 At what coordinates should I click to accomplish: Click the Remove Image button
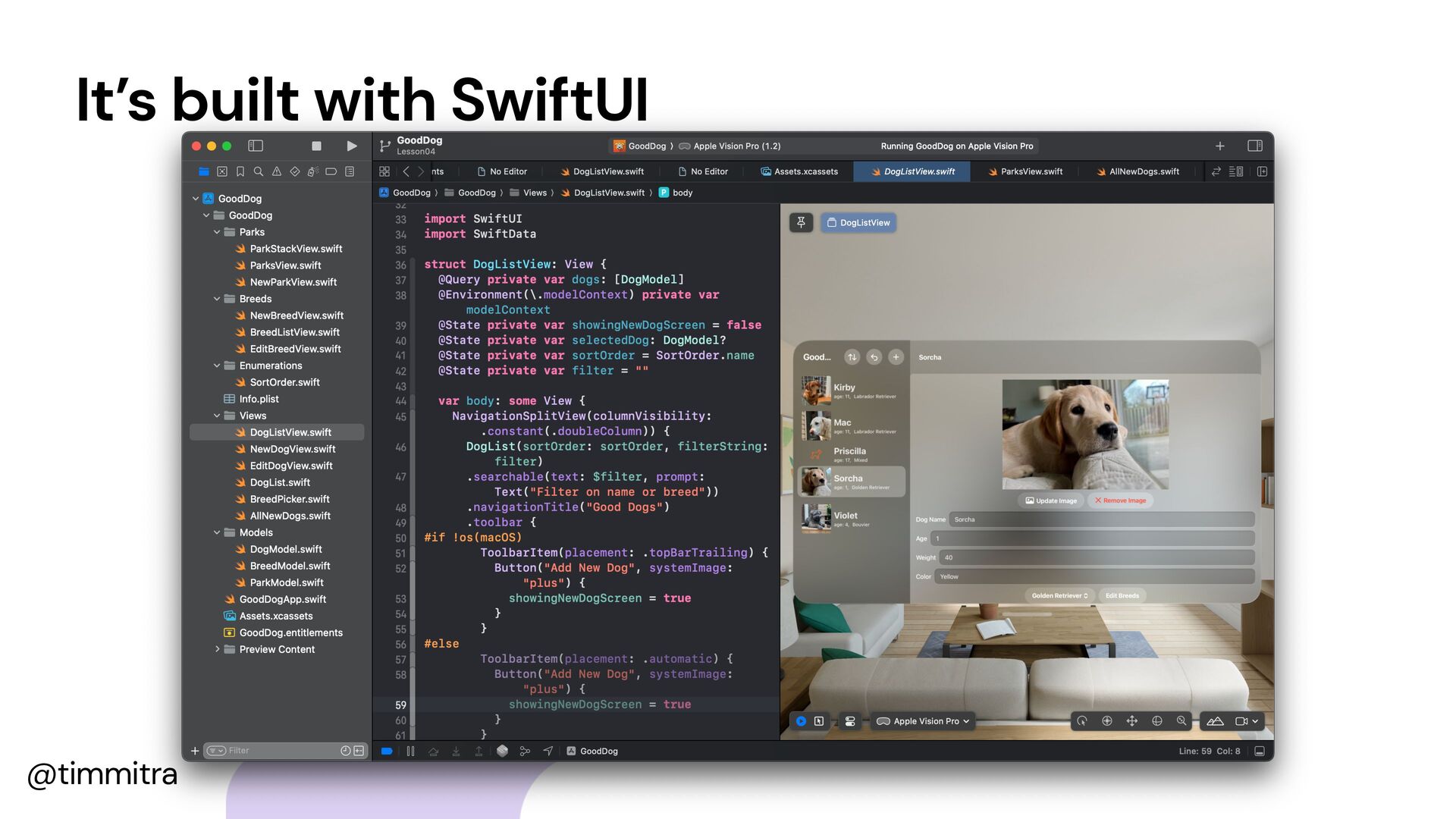point(1120,500)
